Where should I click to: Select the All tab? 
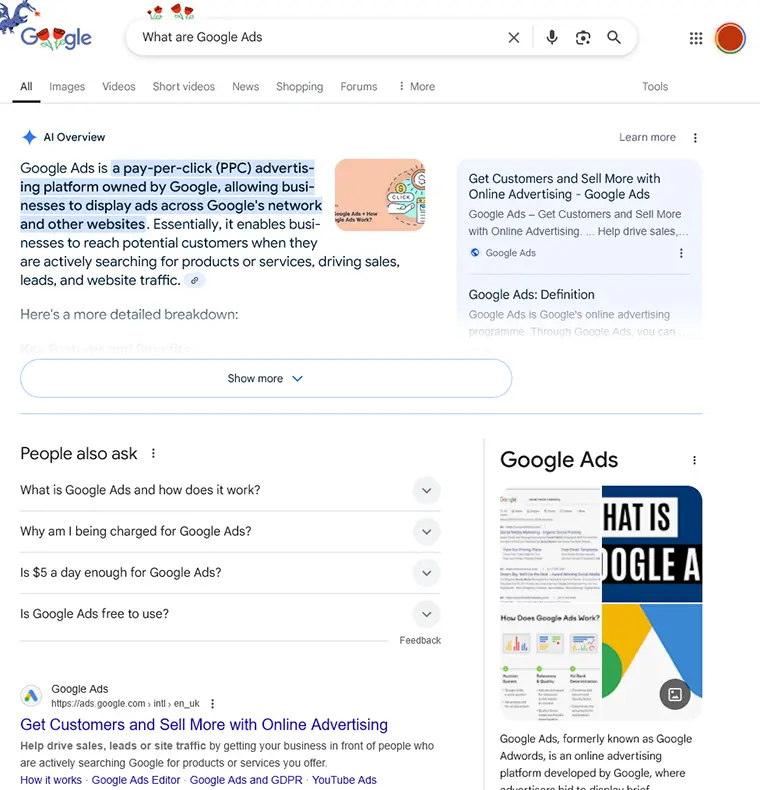pyautogui.click(x=26, y=87)
